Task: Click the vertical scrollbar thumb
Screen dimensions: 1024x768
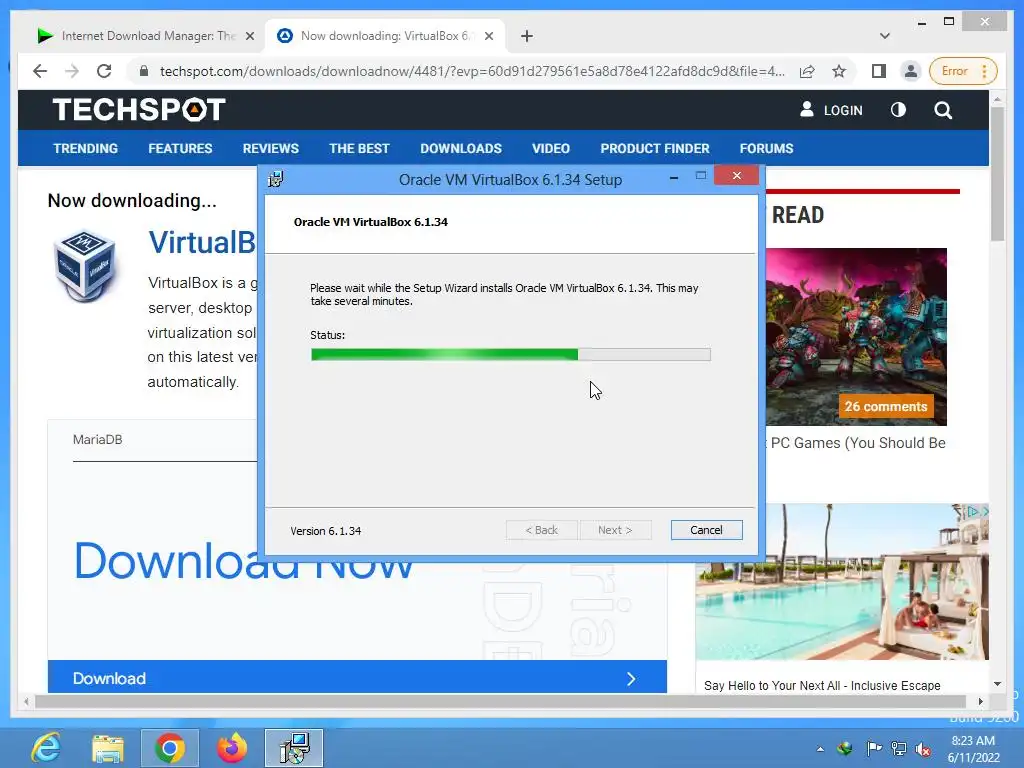Action: tap(997, 173)
